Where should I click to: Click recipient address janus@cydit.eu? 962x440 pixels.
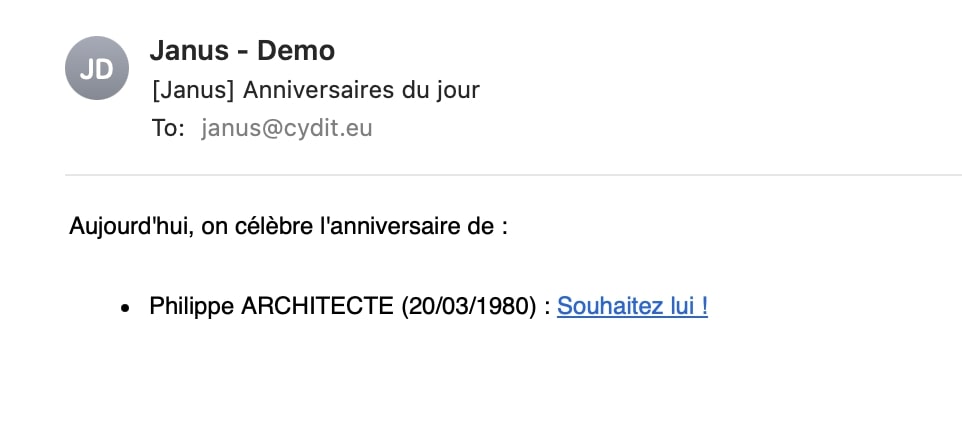[x=287, y=128]
